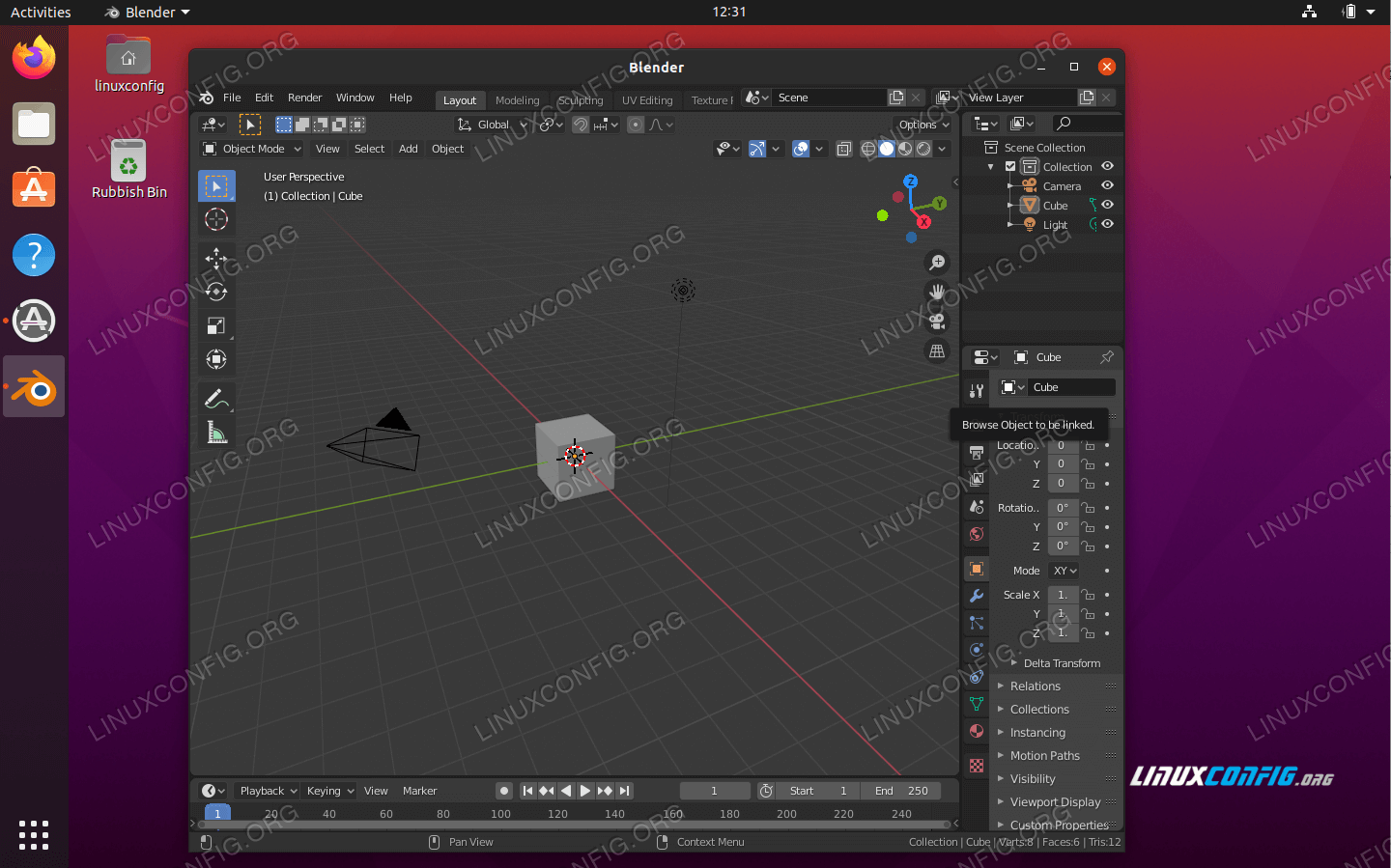Toggle snapping magnet icon
Viewport: 1391px width, 868px height.
(x=581, y=125)
